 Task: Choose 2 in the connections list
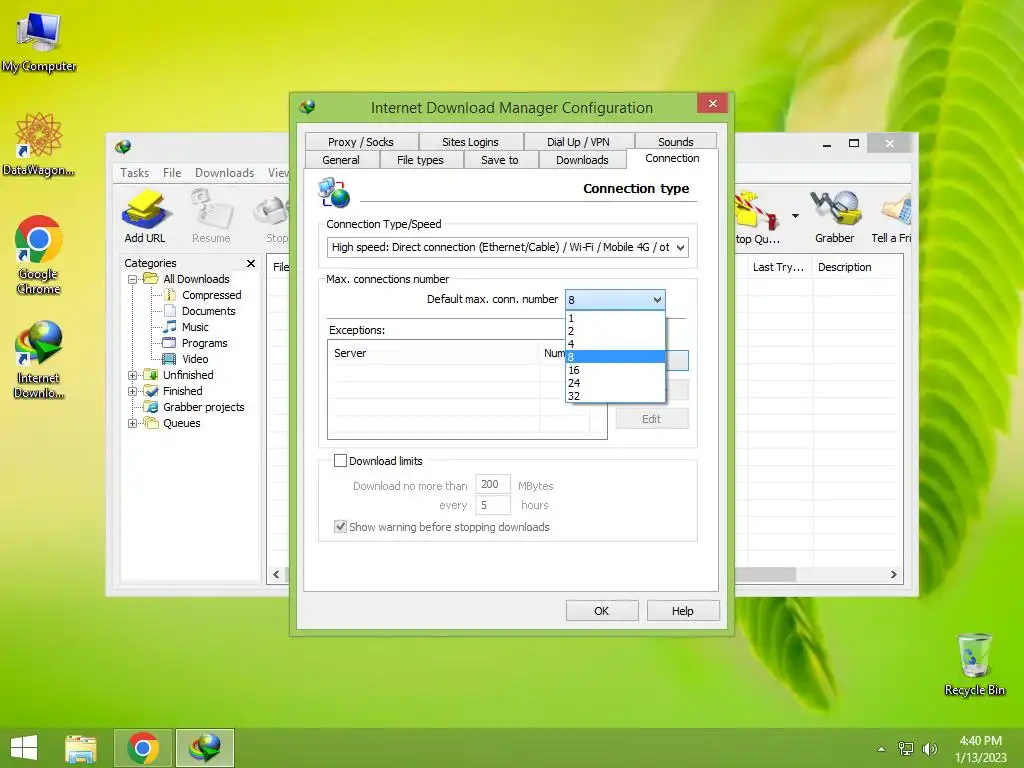[x=615, y=331]
